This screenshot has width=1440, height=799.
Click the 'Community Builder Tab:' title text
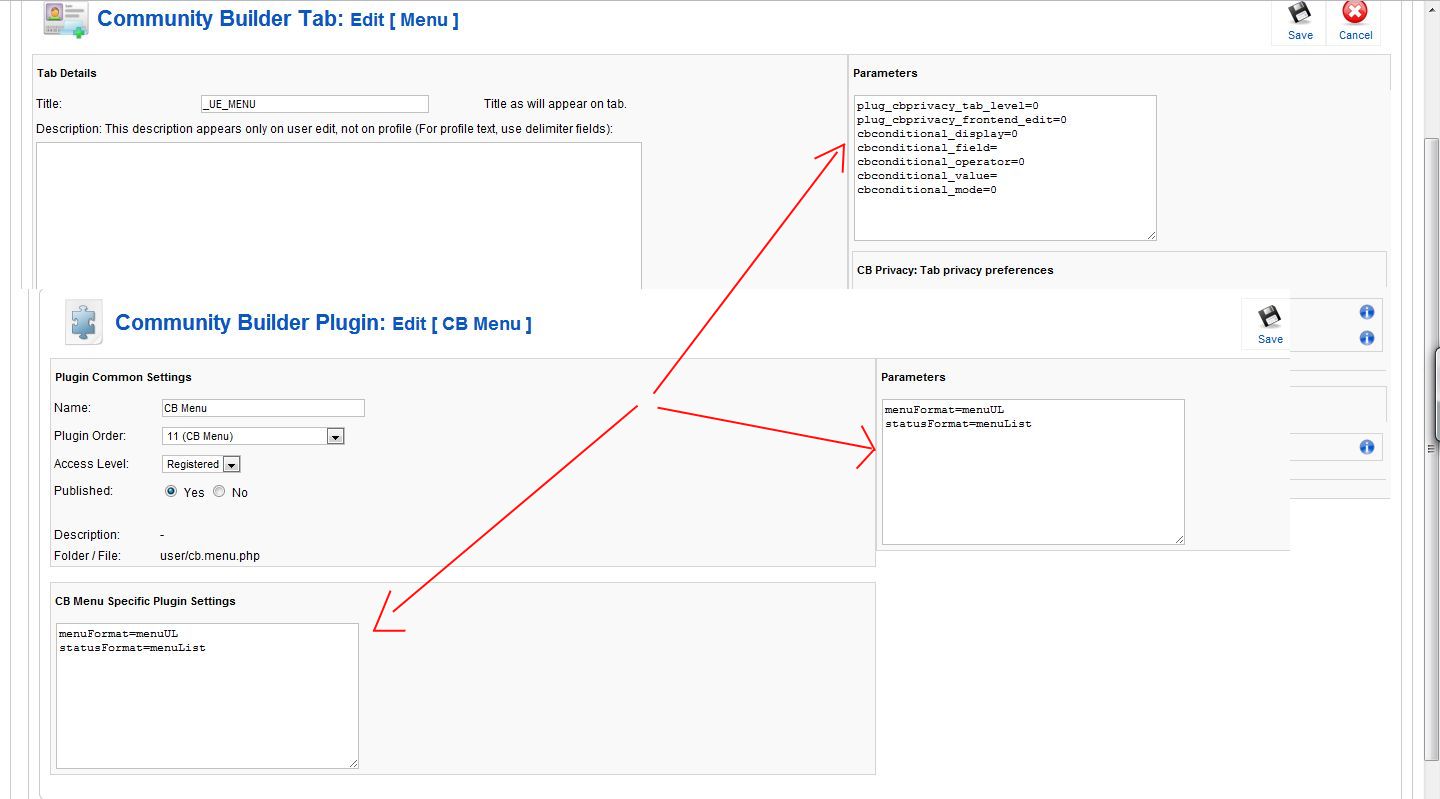[x=220, y=19]
